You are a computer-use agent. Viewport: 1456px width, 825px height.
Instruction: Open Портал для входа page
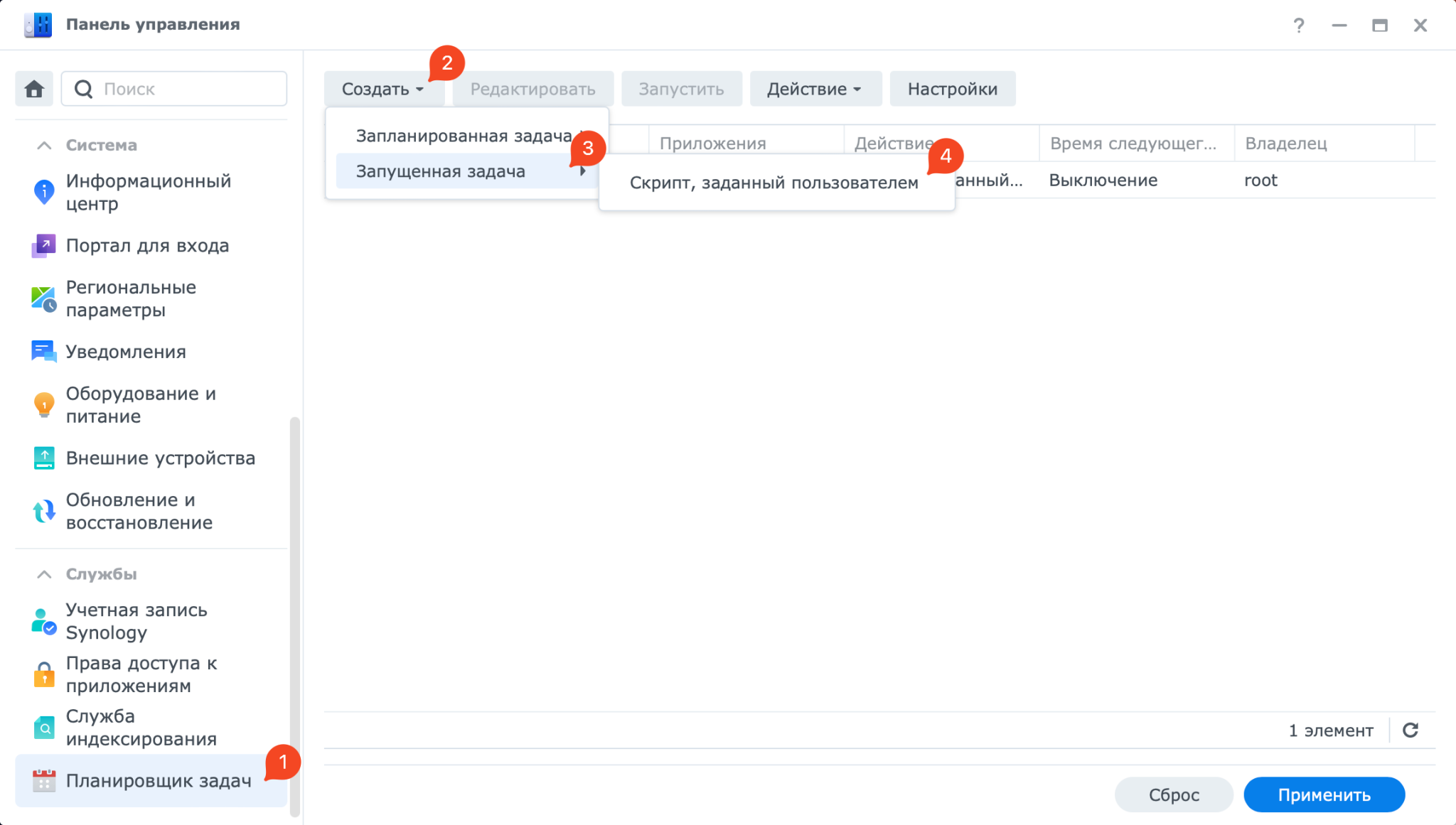147,246
